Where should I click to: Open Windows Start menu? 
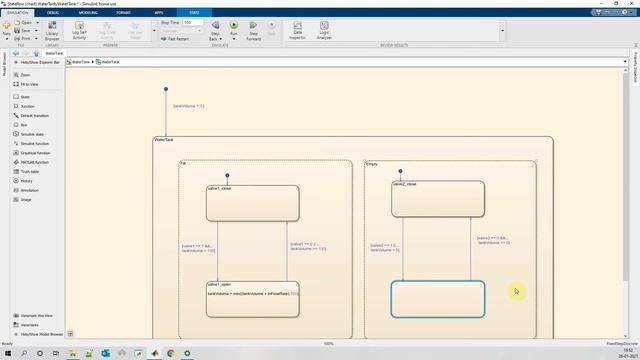[x=8, y=353]
